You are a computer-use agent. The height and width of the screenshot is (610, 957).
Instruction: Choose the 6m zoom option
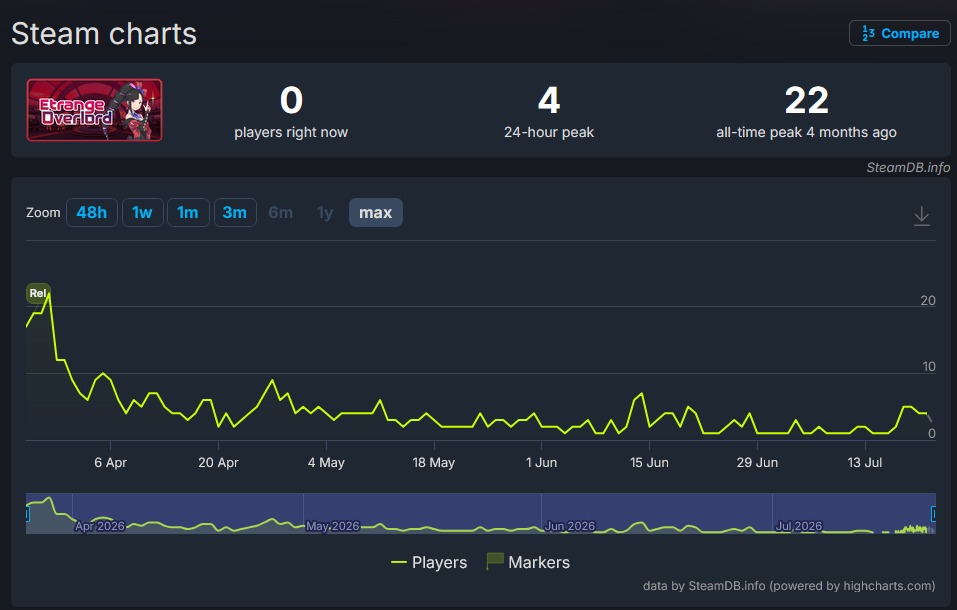(x=281, y=212)
